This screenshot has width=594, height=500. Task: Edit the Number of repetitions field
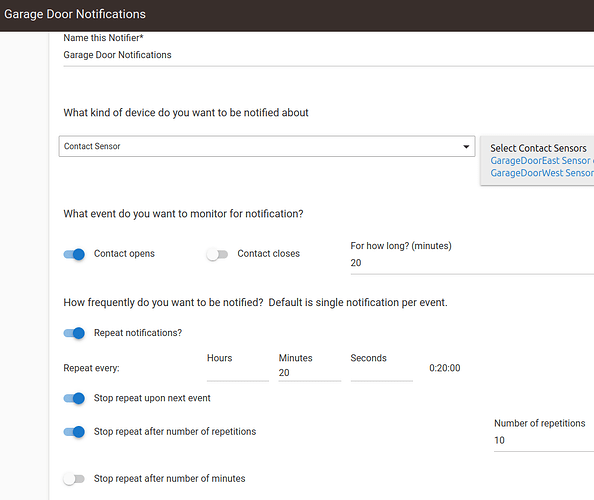544,441
